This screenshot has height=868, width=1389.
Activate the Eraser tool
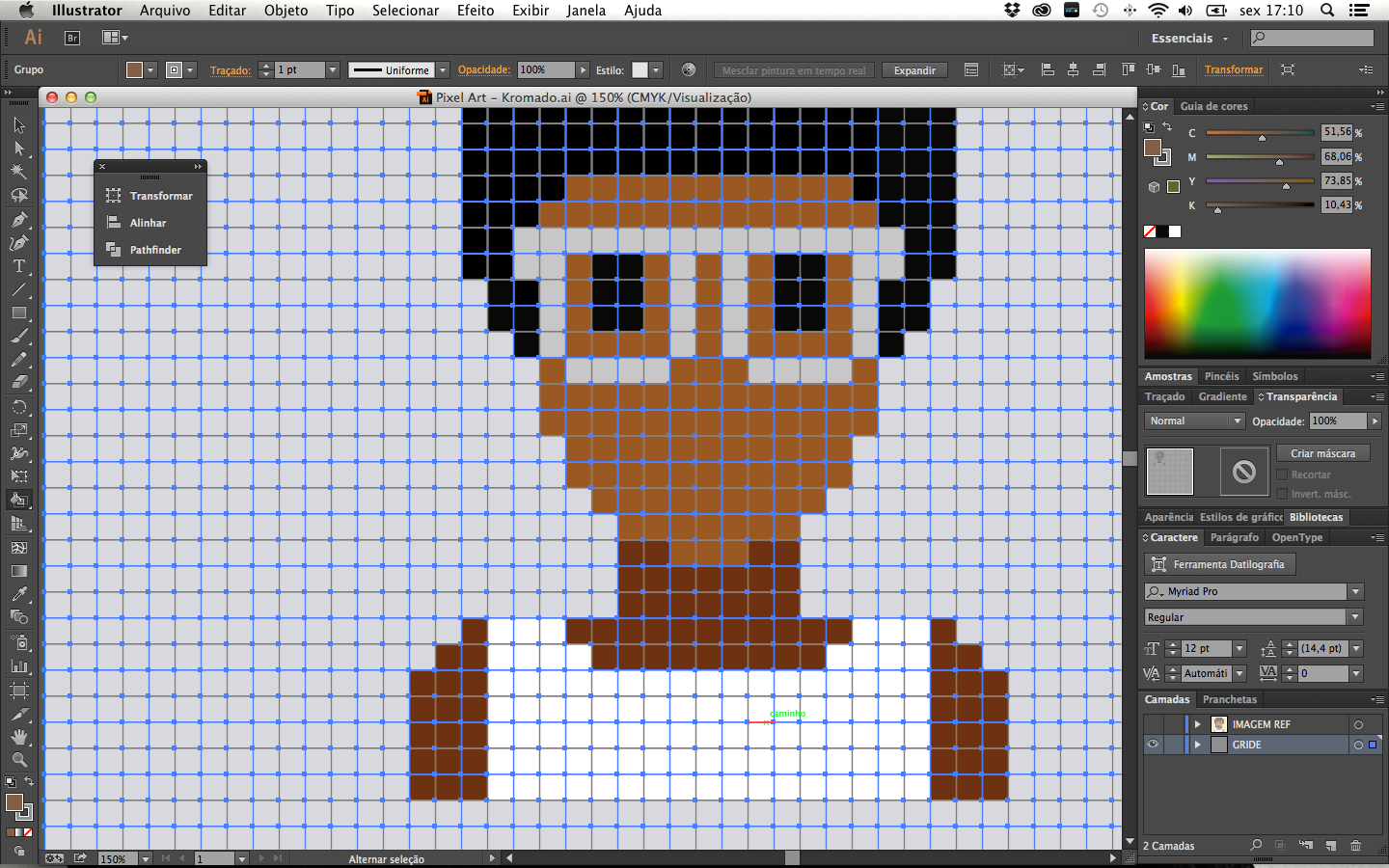(19, 383)
